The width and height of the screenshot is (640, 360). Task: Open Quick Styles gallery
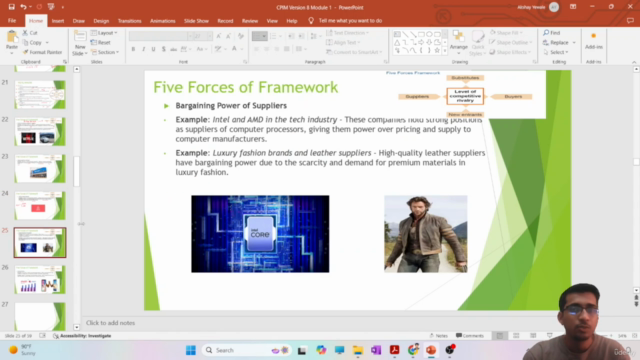(x=477, y=43)
